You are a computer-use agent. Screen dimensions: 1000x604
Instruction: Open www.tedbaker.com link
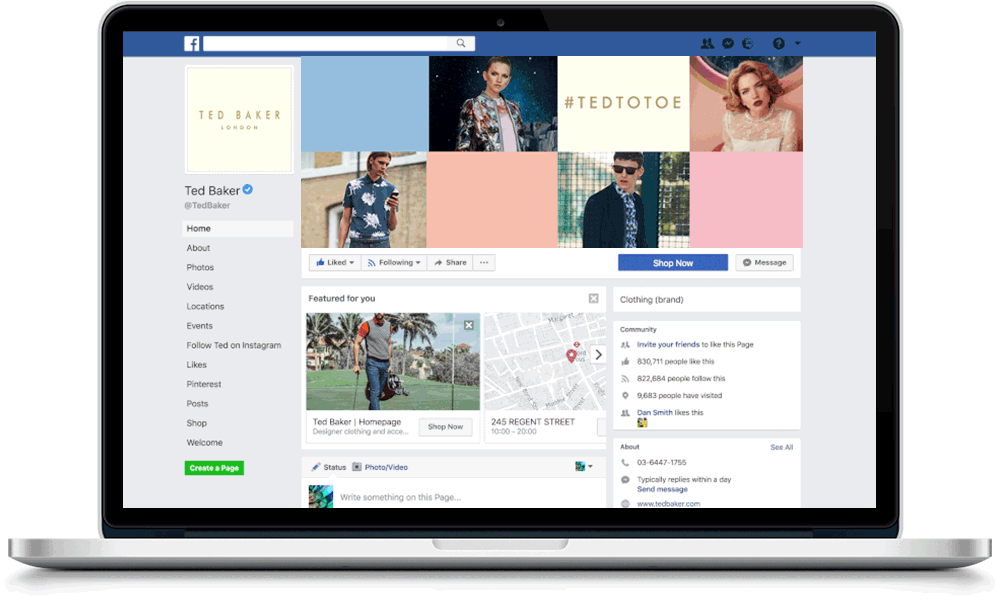[668, 504]
